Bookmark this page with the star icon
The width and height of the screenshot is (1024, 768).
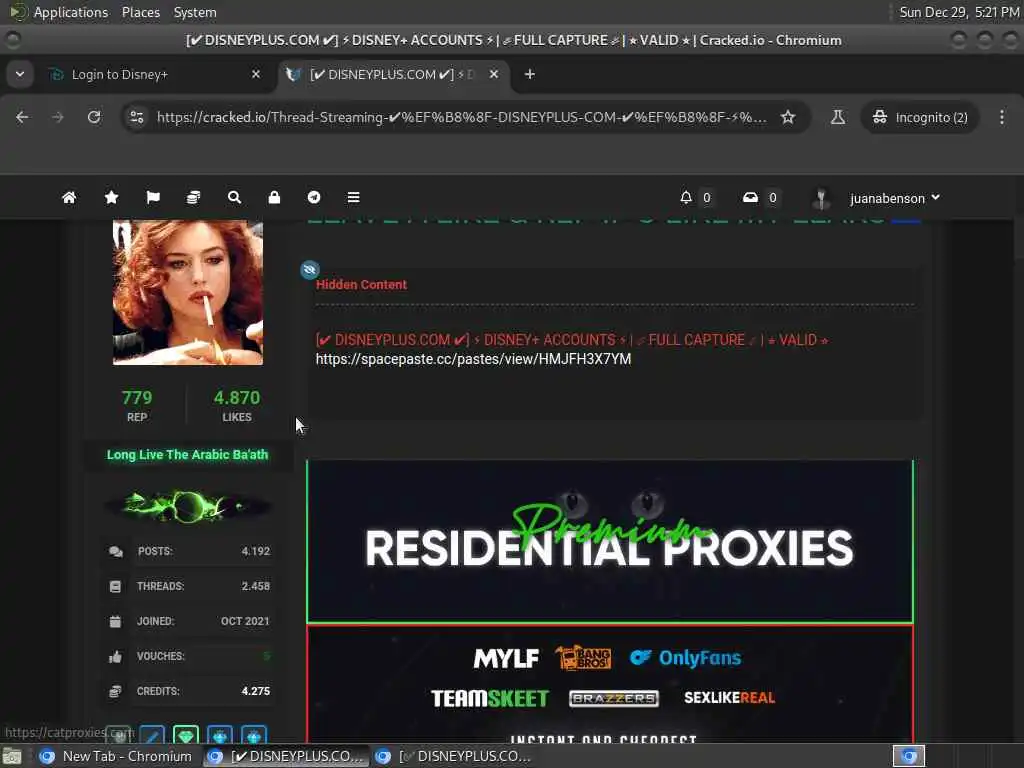[788, 117]
